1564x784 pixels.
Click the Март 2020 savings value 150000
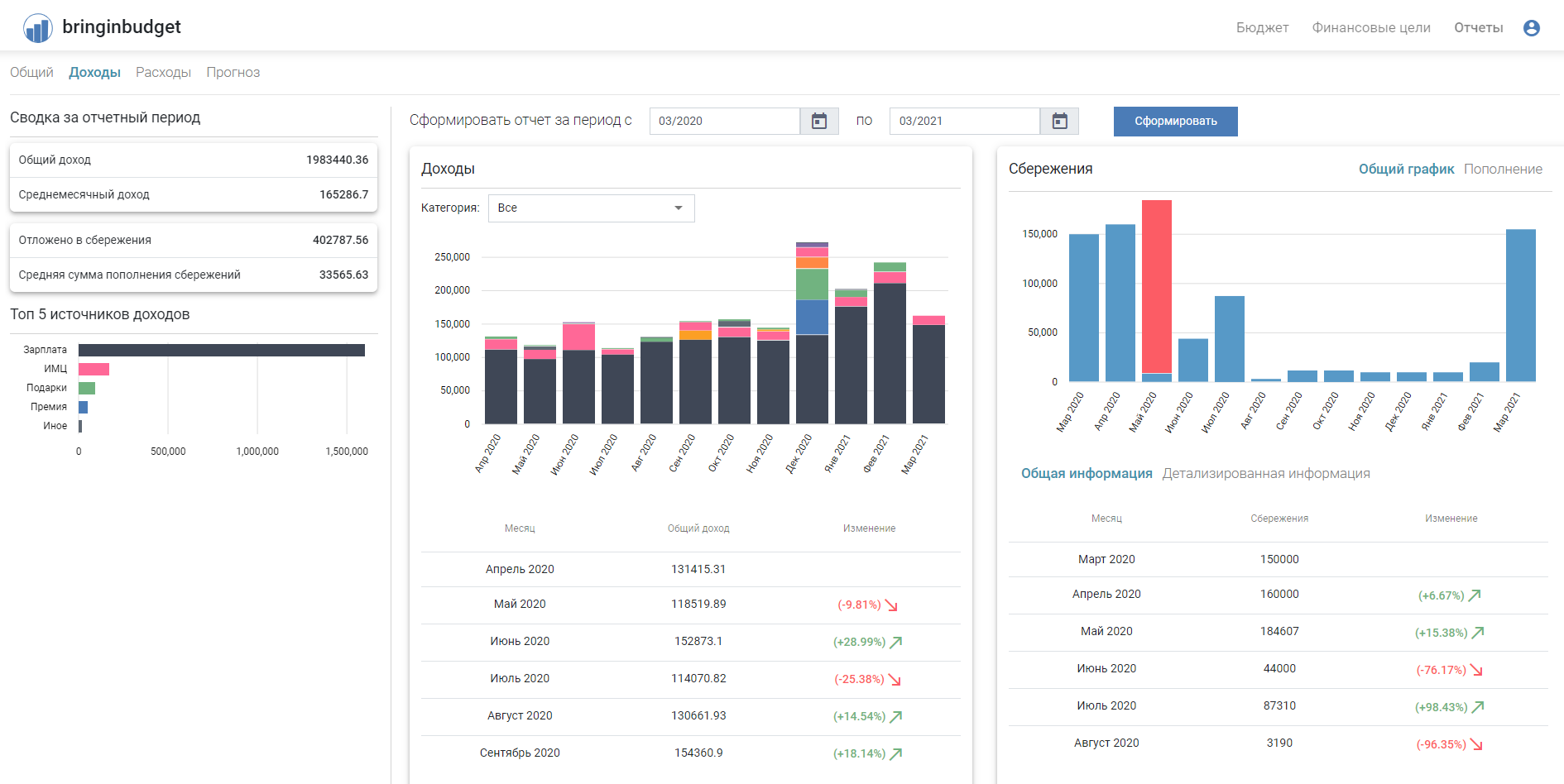1279,560
